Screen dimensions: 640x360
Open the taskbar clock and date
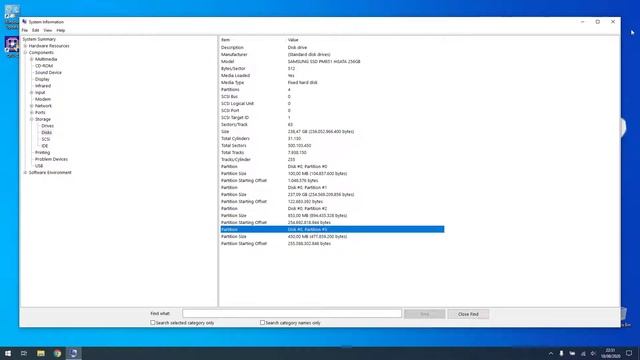pyautogui.click(x=610, y=353)
